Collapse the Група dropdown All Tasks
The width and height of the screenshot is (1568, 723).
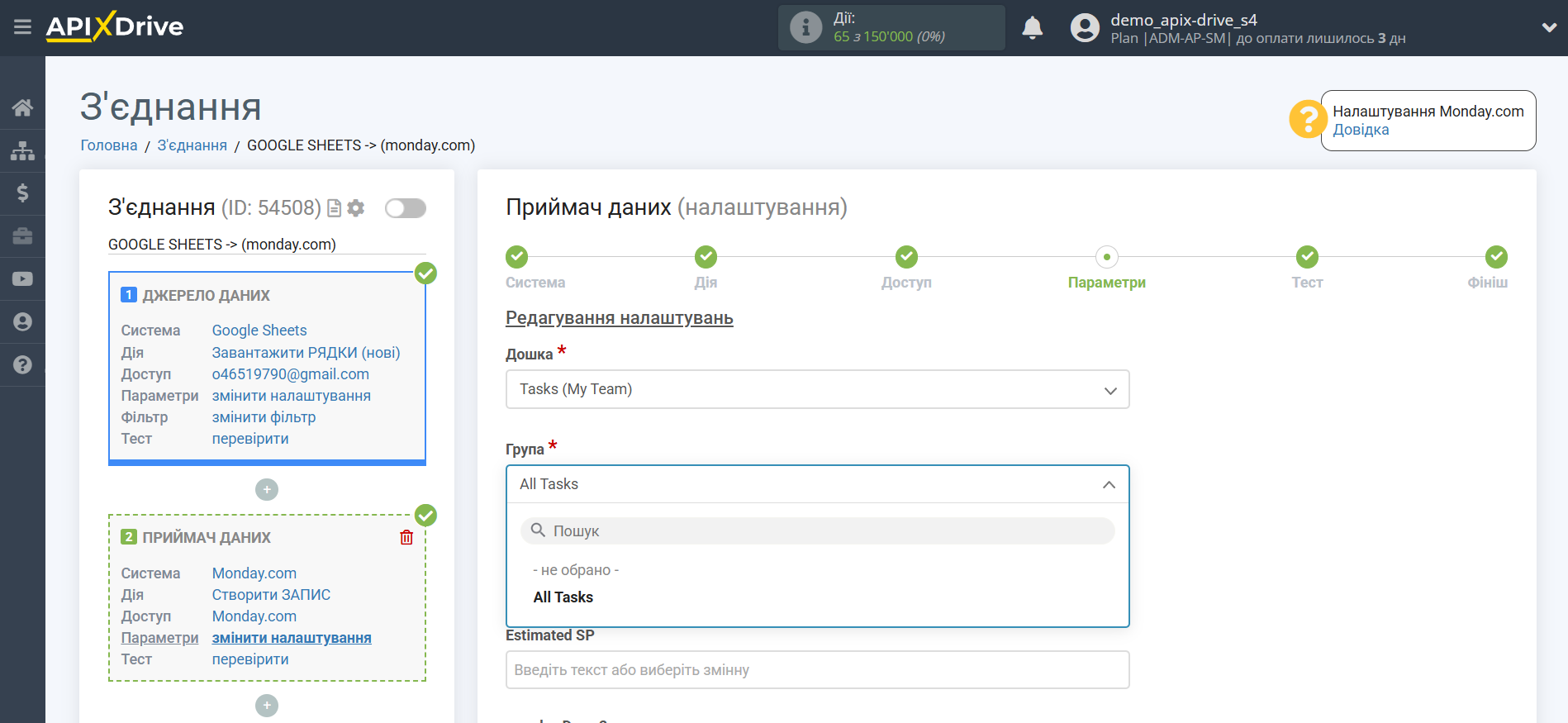[x=817, y=484]
